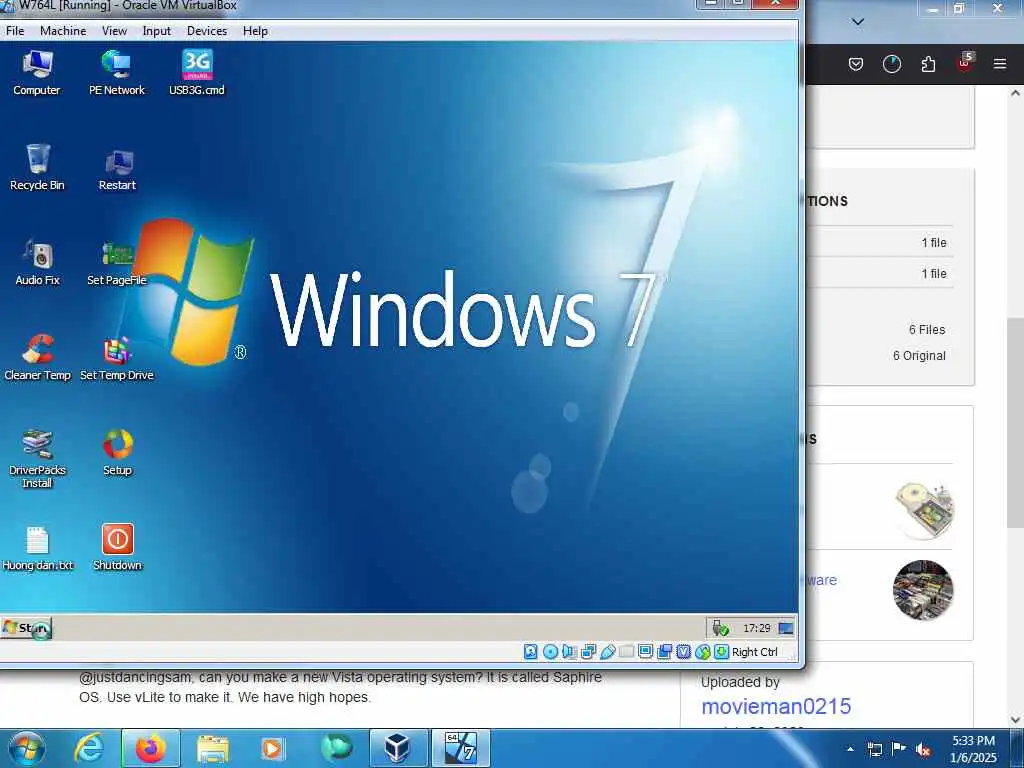Select the Recycle Bin icon in the VM
This screenshot has height=768, width=1024.
pyautogui.click(x=37, y=167)
